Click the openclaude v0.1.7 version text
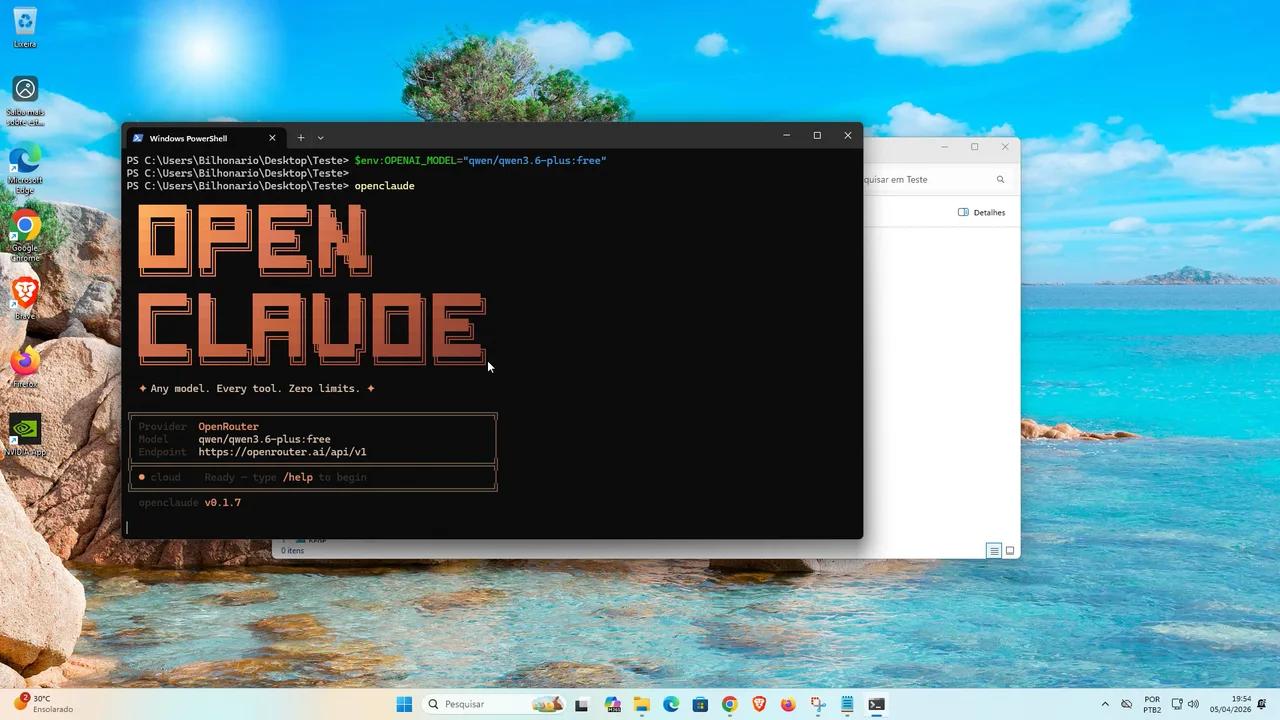 tap(190, 503)
